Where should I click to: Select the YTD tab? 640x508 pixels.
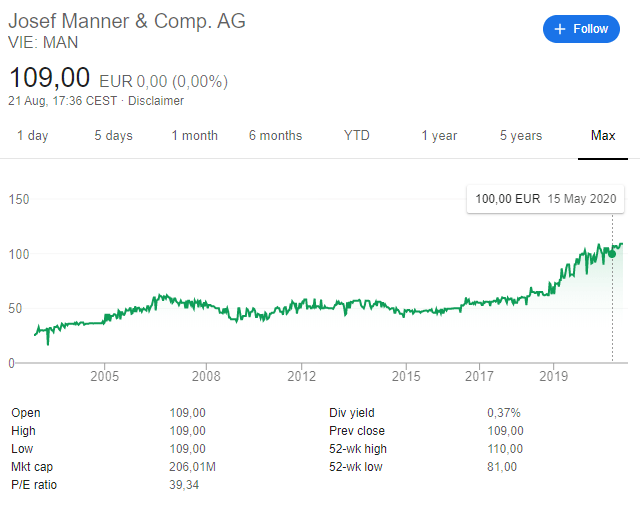coord(357,135)
